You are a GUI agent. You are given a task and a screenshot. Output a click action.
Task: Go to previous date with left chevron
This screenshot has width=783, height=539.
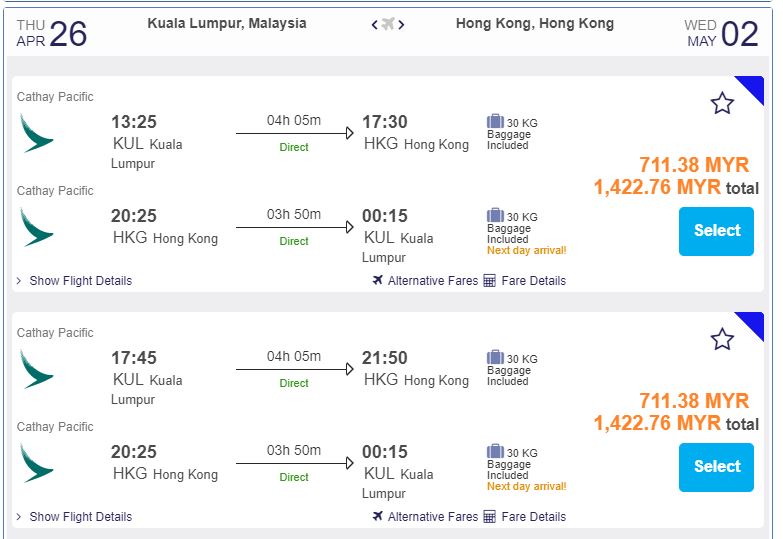click(x=375, y=25)
